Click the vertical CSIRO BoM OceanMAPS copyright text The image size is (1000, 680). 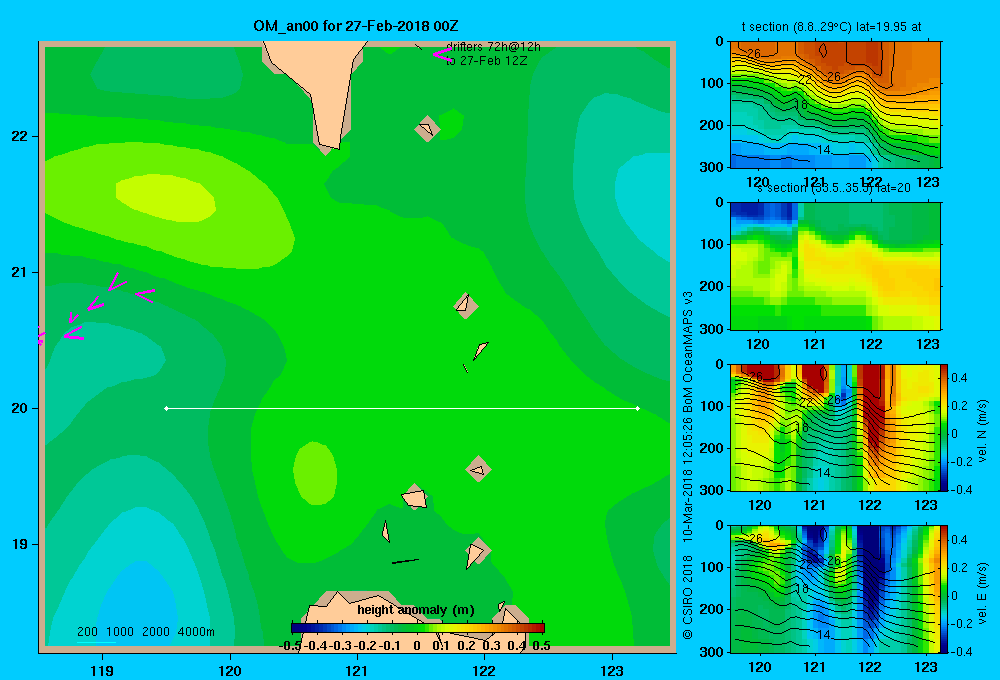(688, 466)
